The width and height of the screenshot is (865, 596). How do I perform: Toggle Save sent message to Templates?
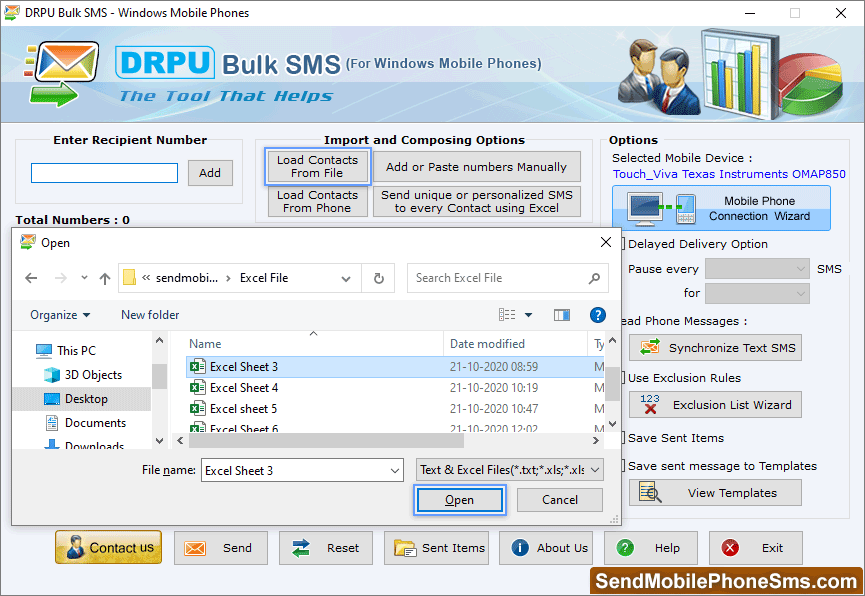(x=623, y=466)
